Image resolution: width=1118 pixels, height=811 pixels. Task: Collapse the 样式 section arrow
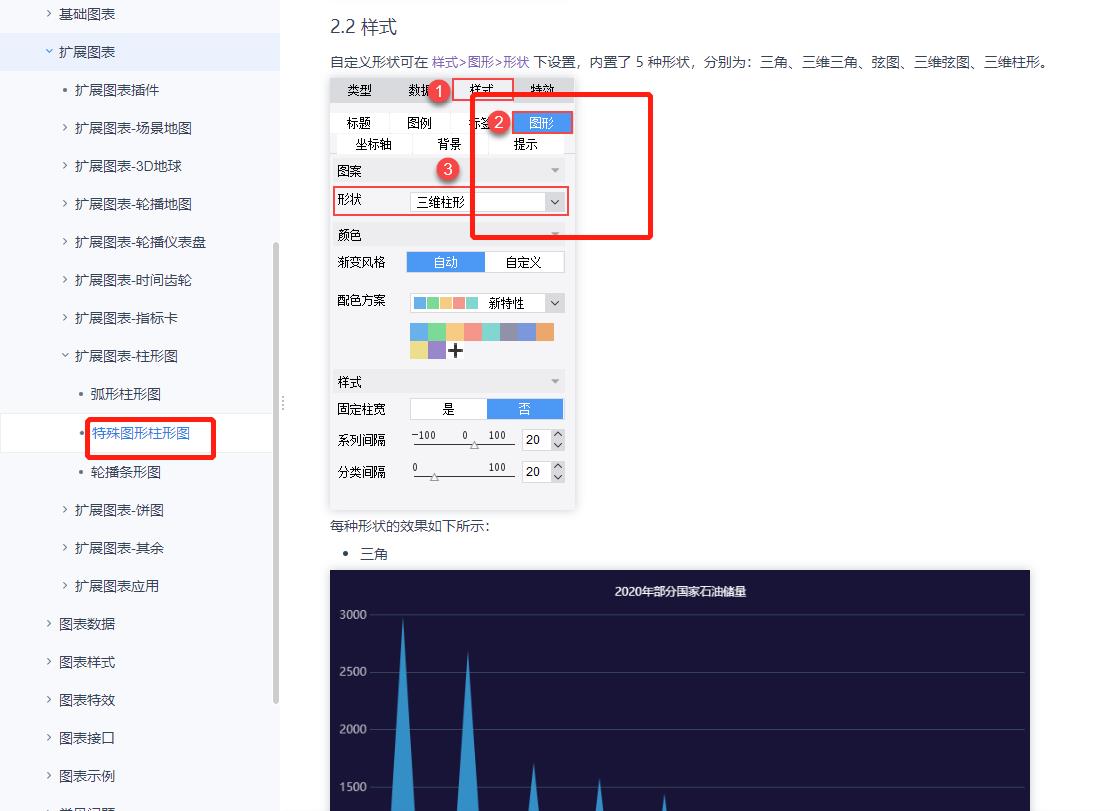555,382
